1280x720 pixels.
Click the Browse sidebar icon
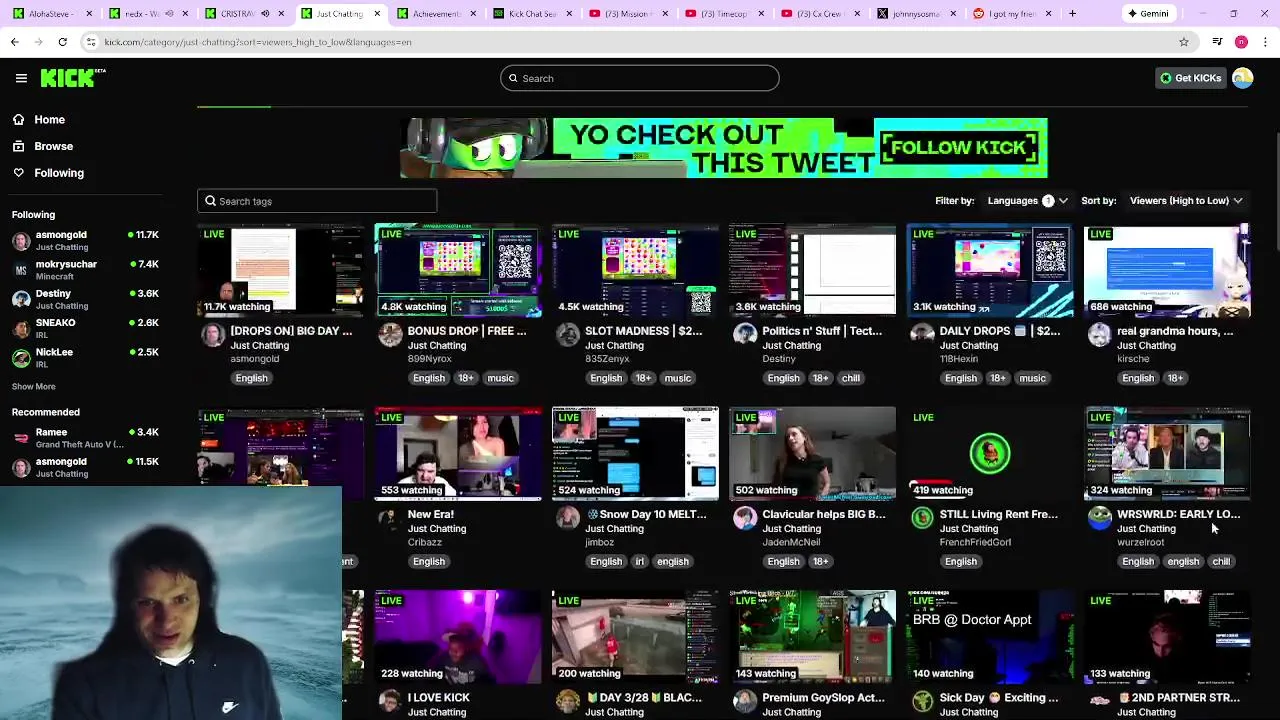(x=18, y=146)
